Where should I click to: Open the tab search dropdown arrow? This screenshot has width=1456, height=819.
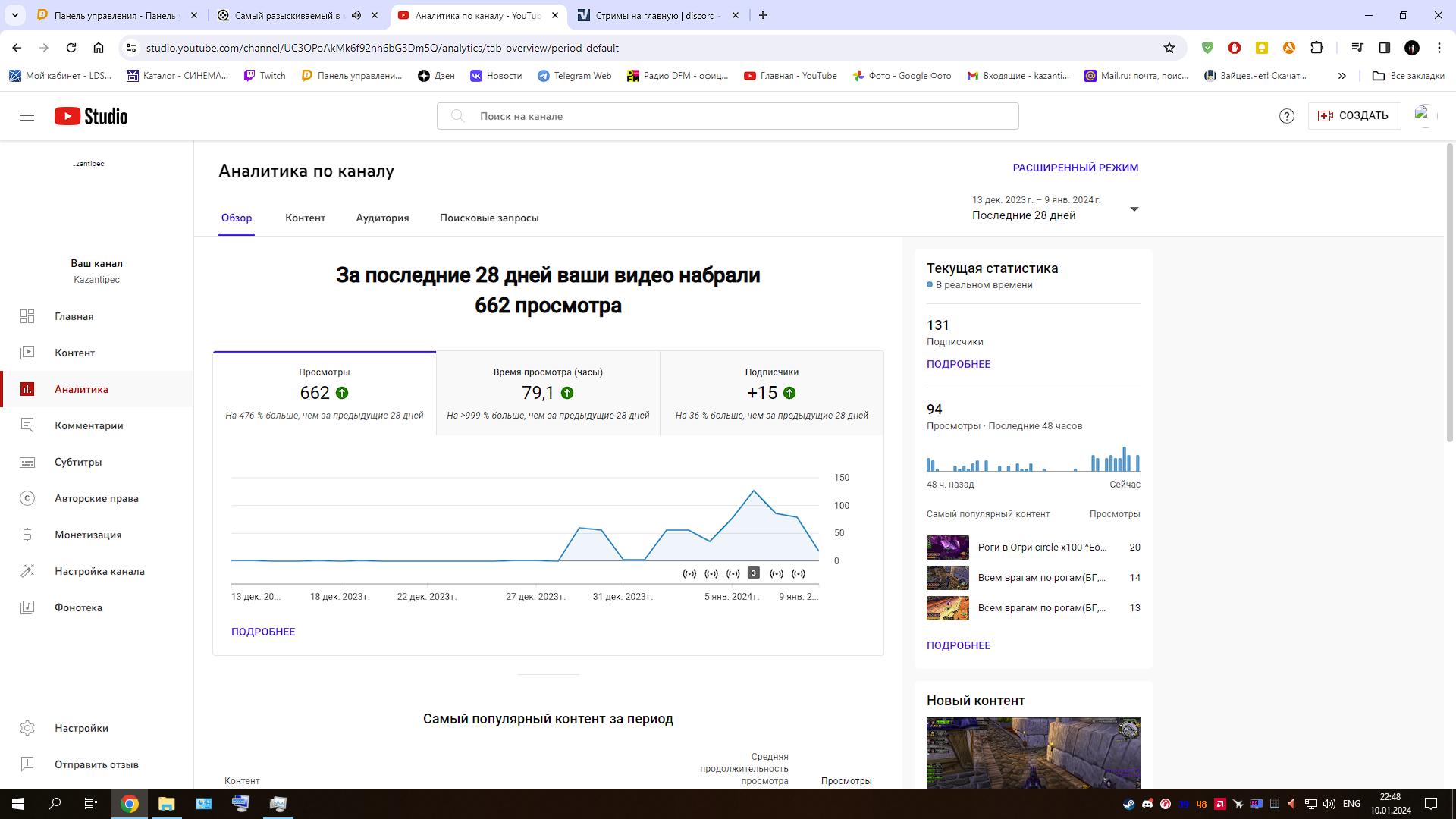click(14, 15)
